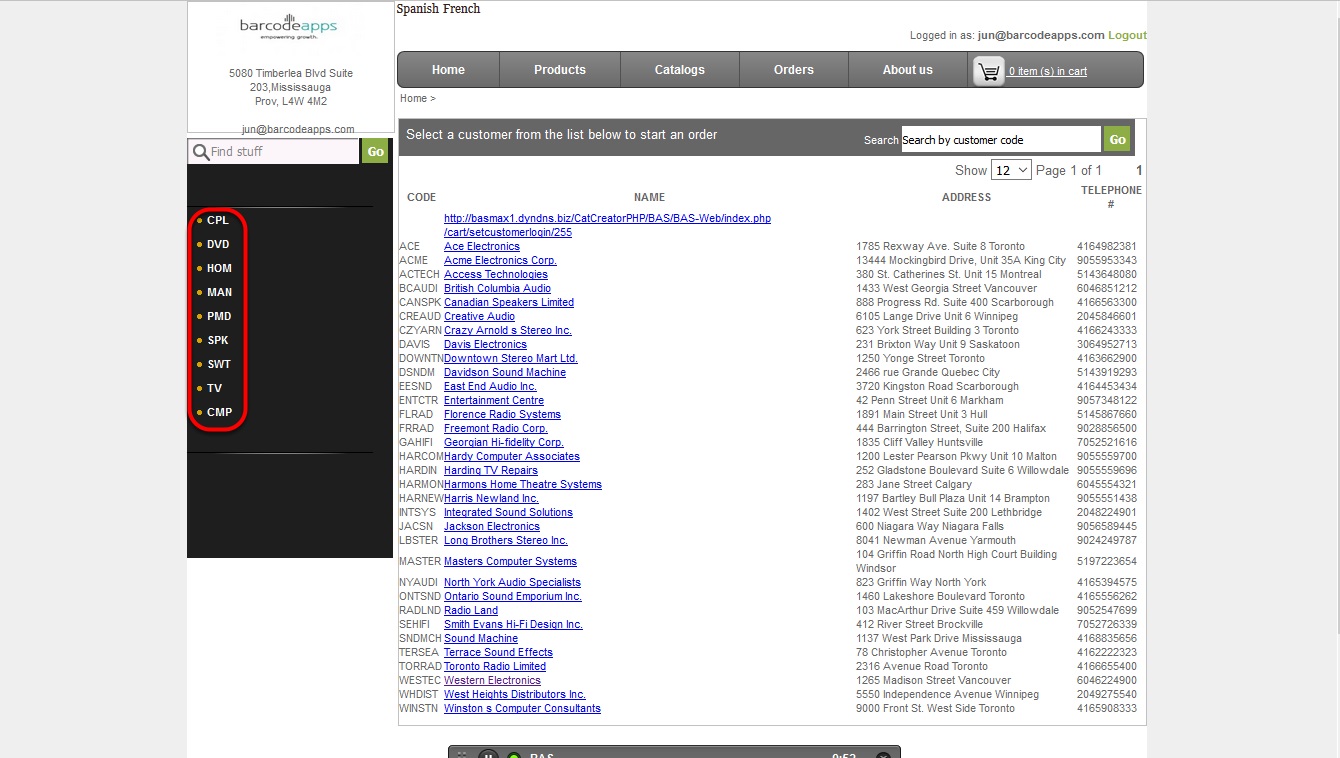Select the SPK category
The height and width of the screenshot is (758, 1340).
pos(217,340)
